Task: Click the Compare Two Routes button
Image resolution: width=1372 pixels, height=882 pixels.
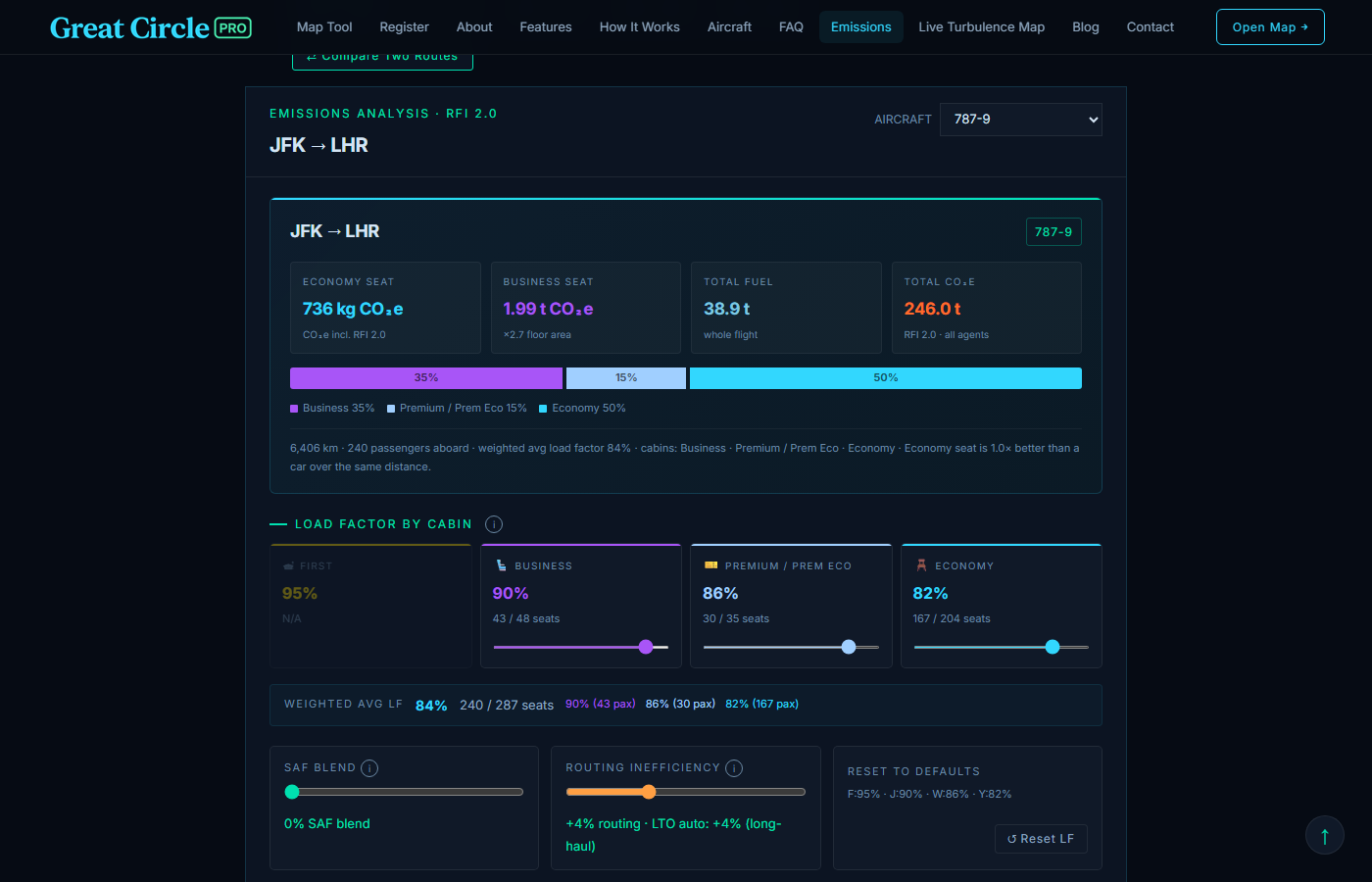Action: pos(382,58)
